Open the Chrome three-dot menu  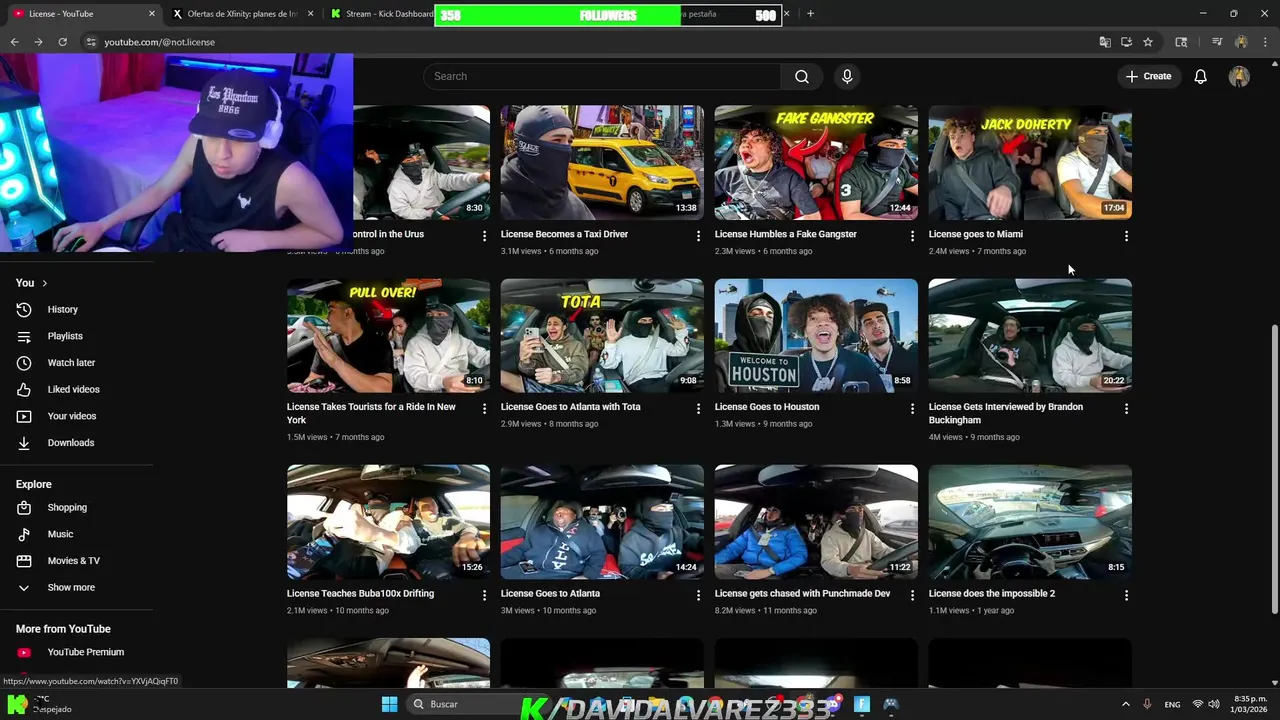(1264, 42)
